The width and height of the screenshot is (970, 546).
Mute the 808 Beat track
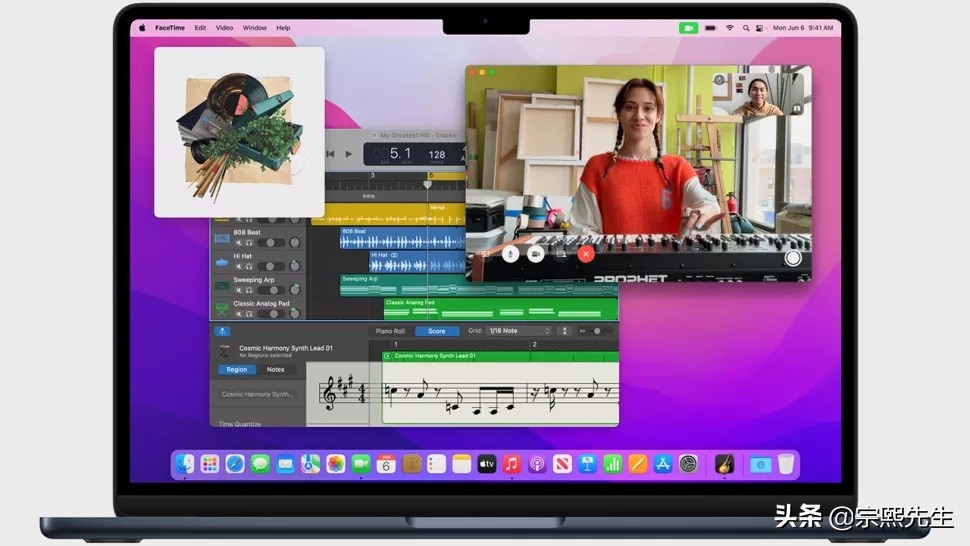239,243
